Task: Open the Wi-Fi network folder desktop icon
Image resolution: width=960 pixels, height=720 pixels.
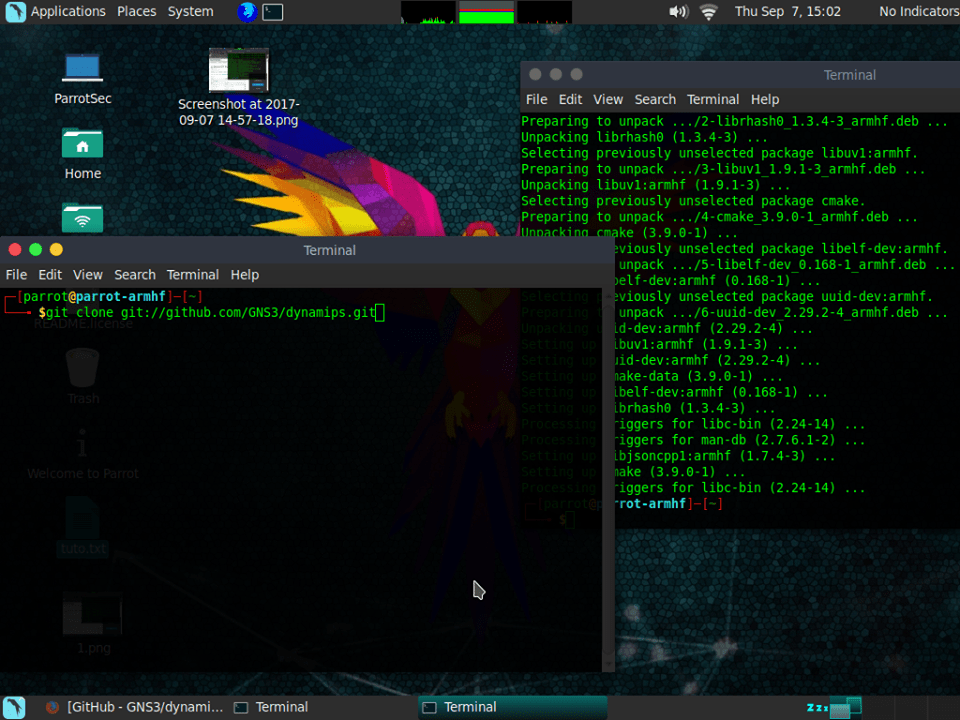Action: (x=83, y=219)
